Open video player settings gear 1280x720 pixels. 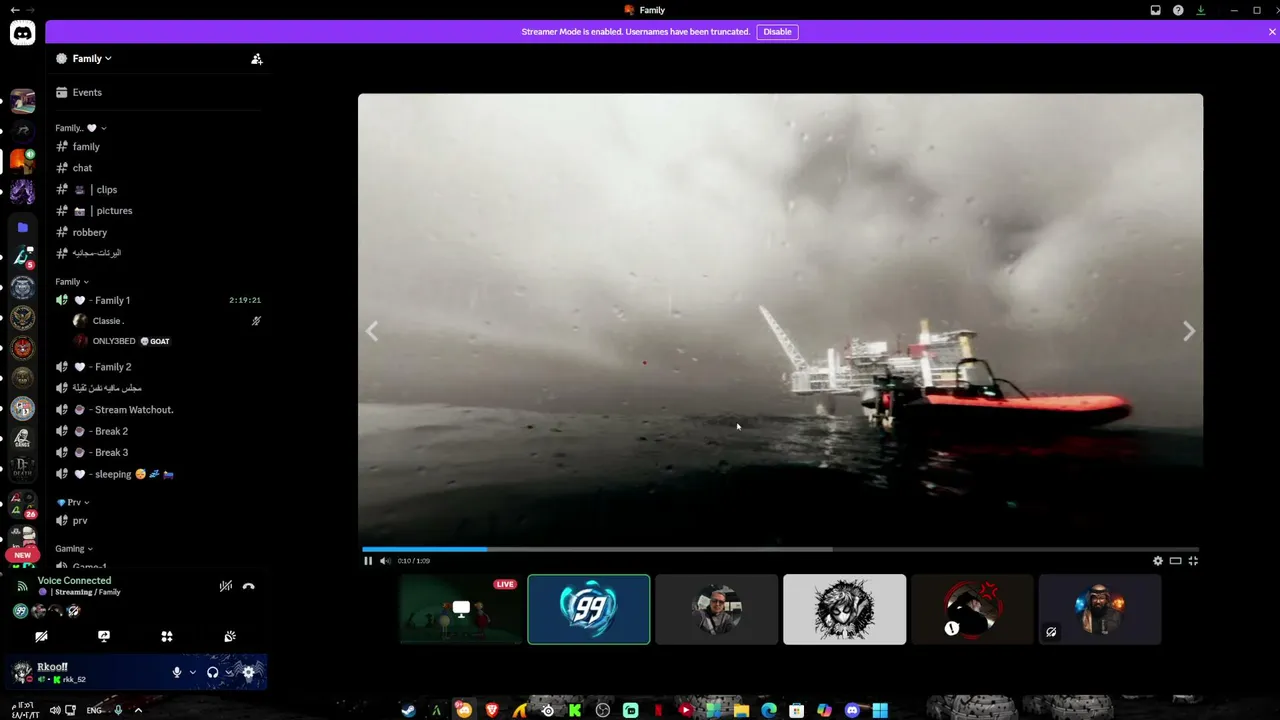[1158, 561]
